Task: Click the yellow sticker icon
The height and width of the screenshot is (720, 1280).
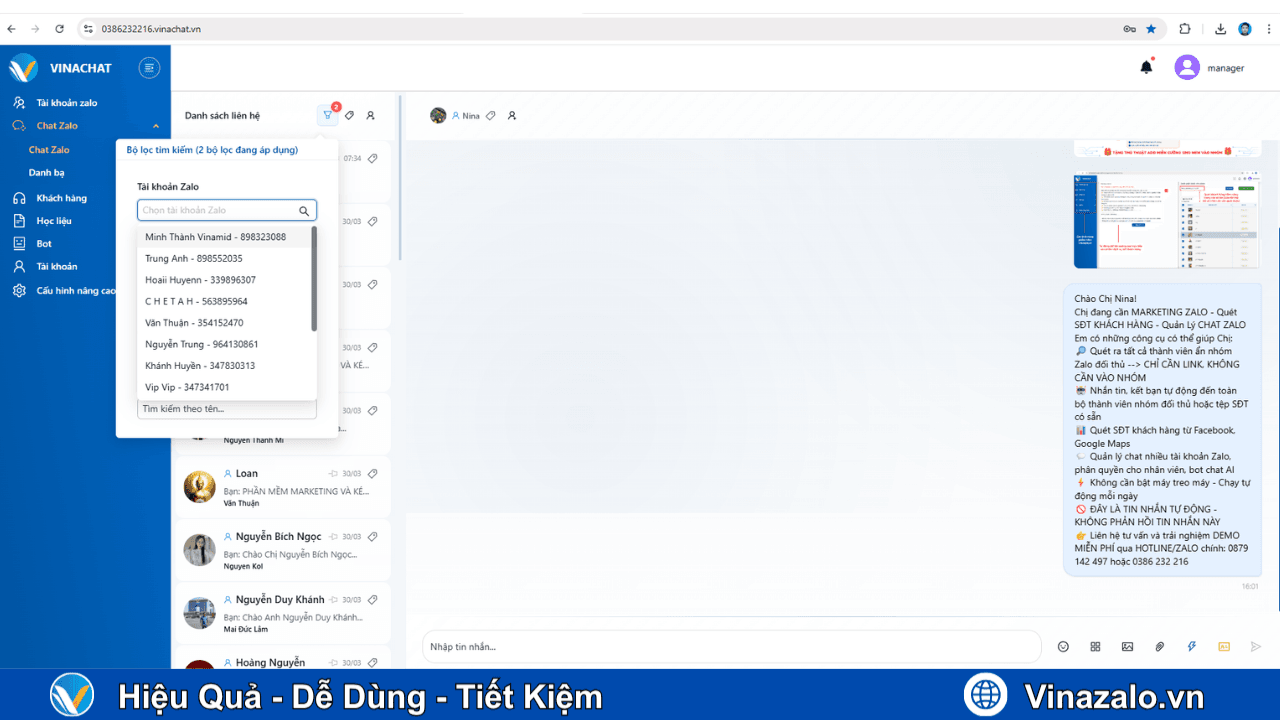Action: [1223, 646]
